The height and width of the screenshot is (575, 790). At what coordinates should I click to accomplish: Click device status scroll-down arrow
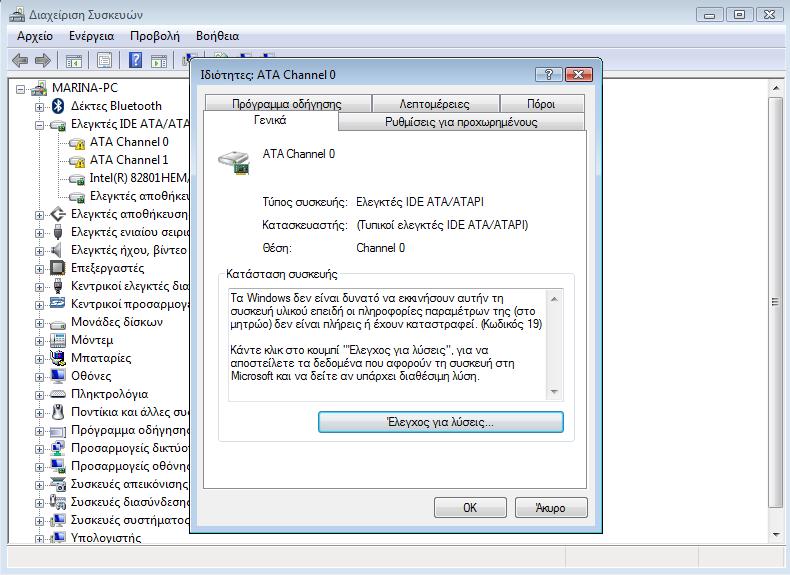coord(554,392)
